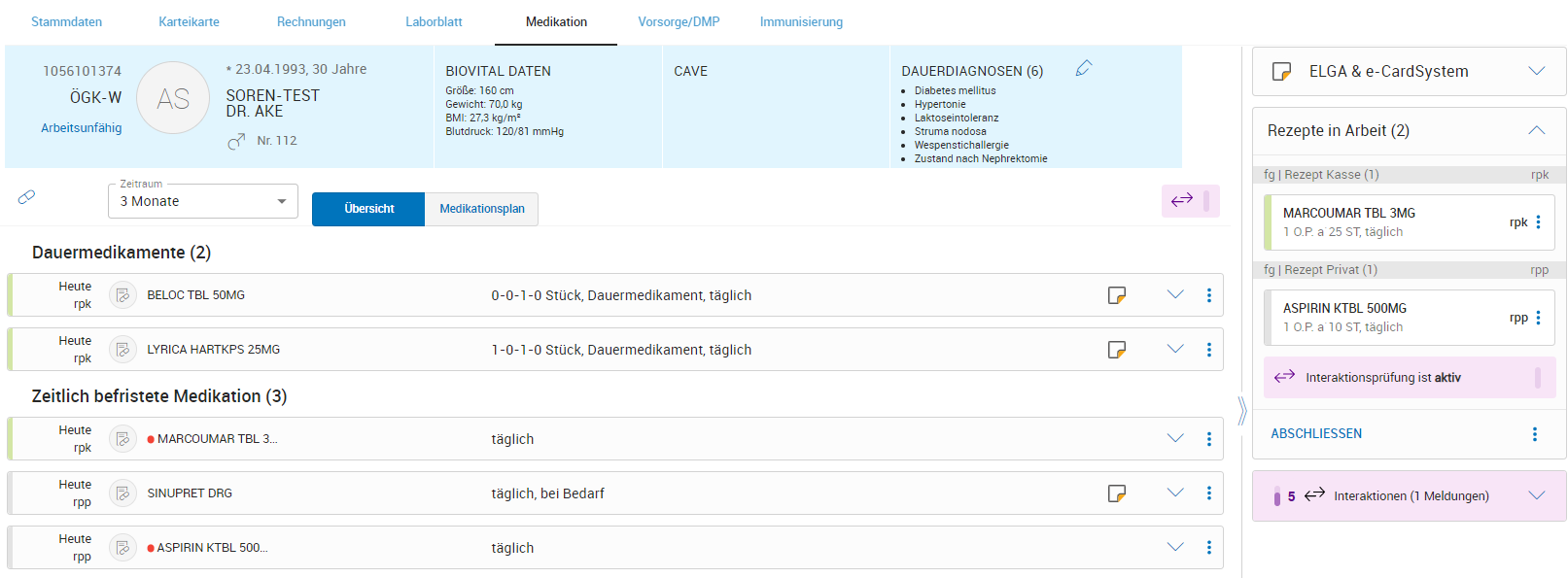Open the Vorsorge/DMP tab
Screen dimensions: 1568x578
(679, 21)
